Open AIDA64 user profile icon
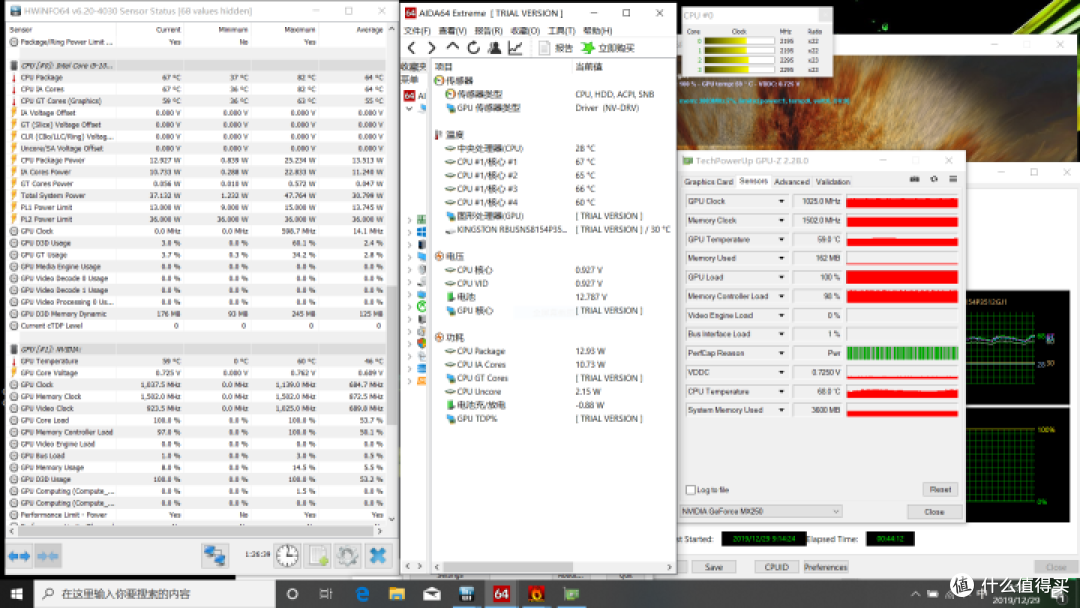The height and width of the screenshot is (608, 1080). click(494, 48)
